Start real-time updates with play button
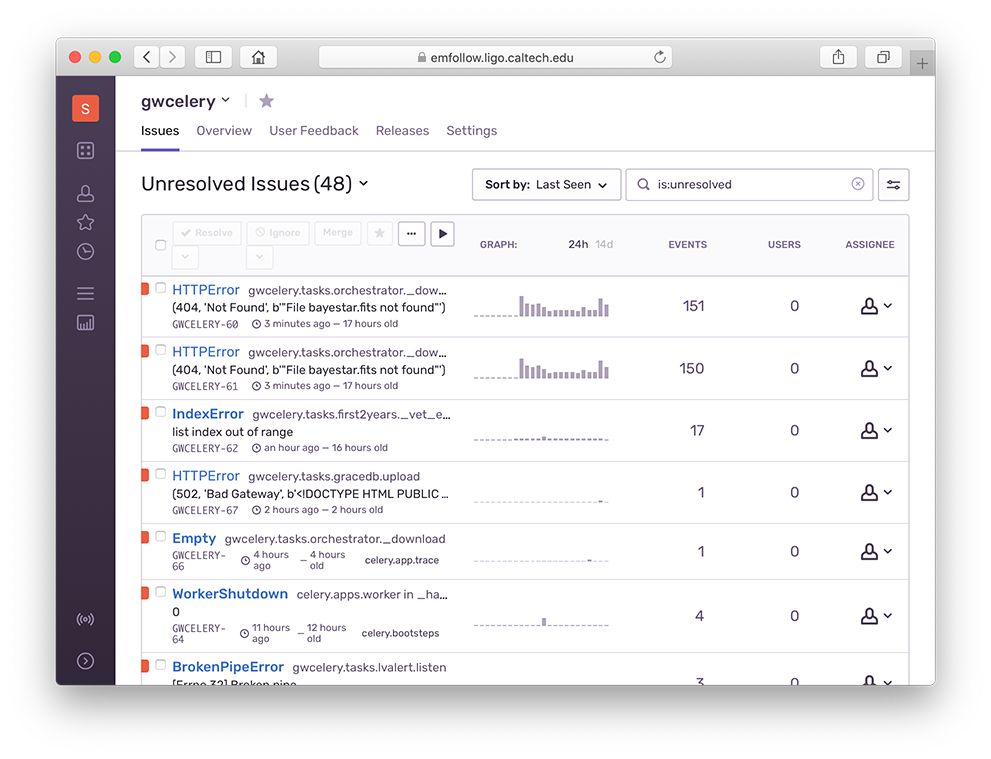 442,234
